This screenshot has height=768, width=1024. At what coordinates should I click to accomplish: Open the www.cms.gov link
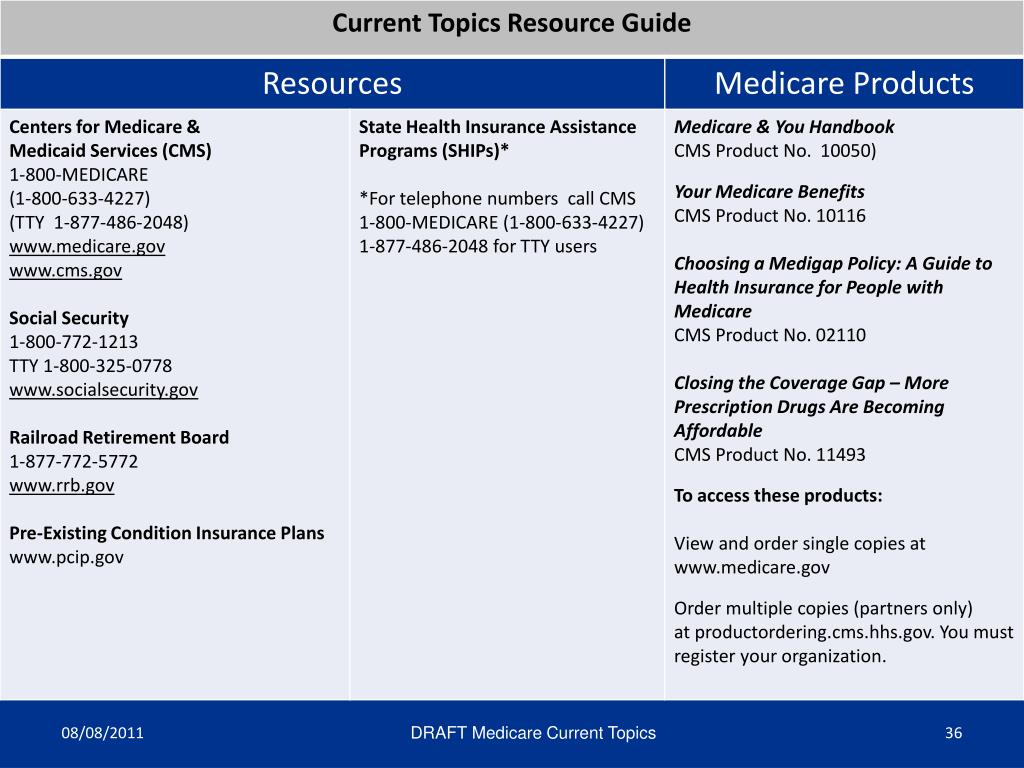tap(65, 271)
